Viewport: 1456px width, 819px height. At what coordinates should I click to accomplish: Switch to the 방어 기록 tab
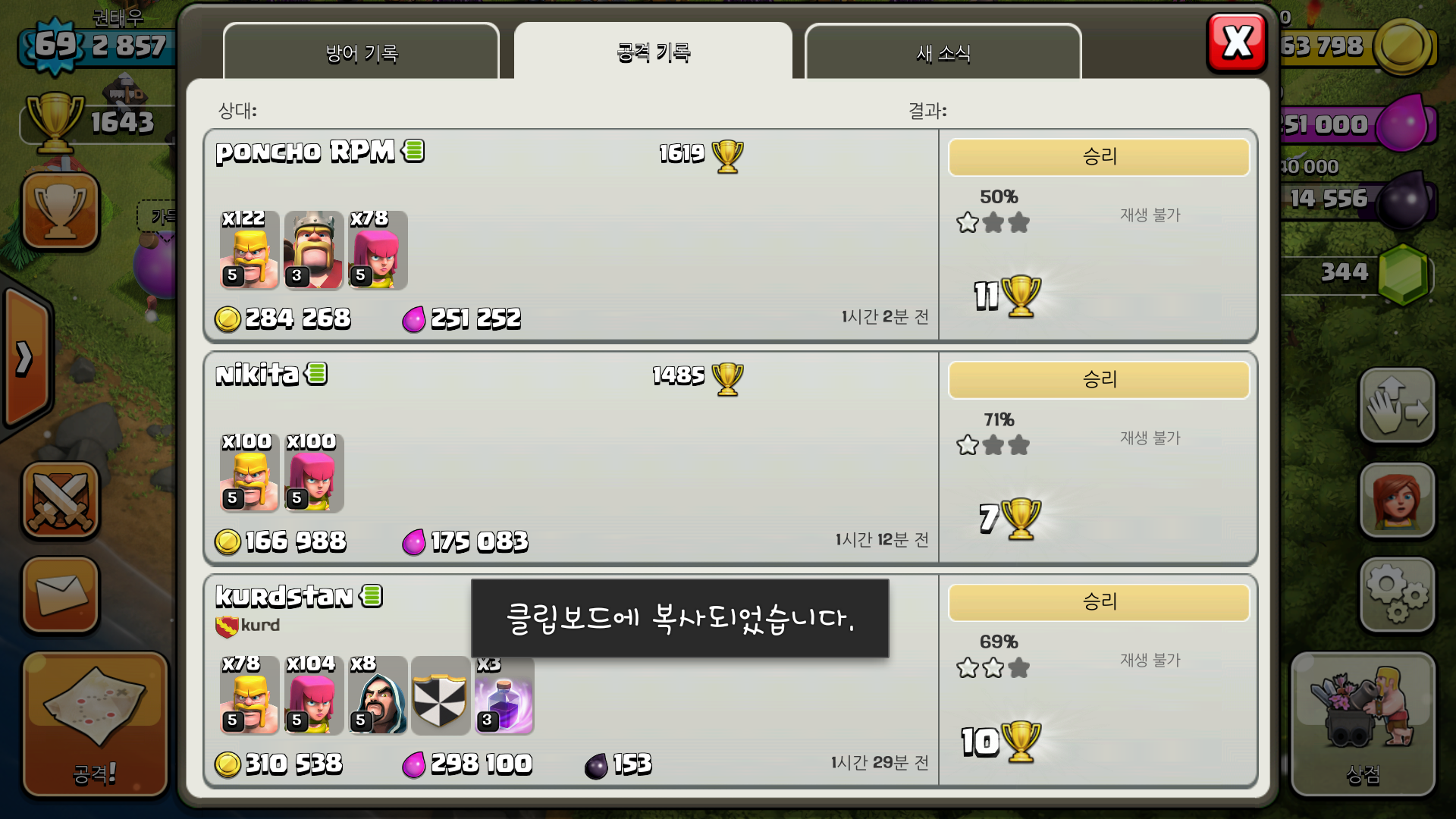362,52
